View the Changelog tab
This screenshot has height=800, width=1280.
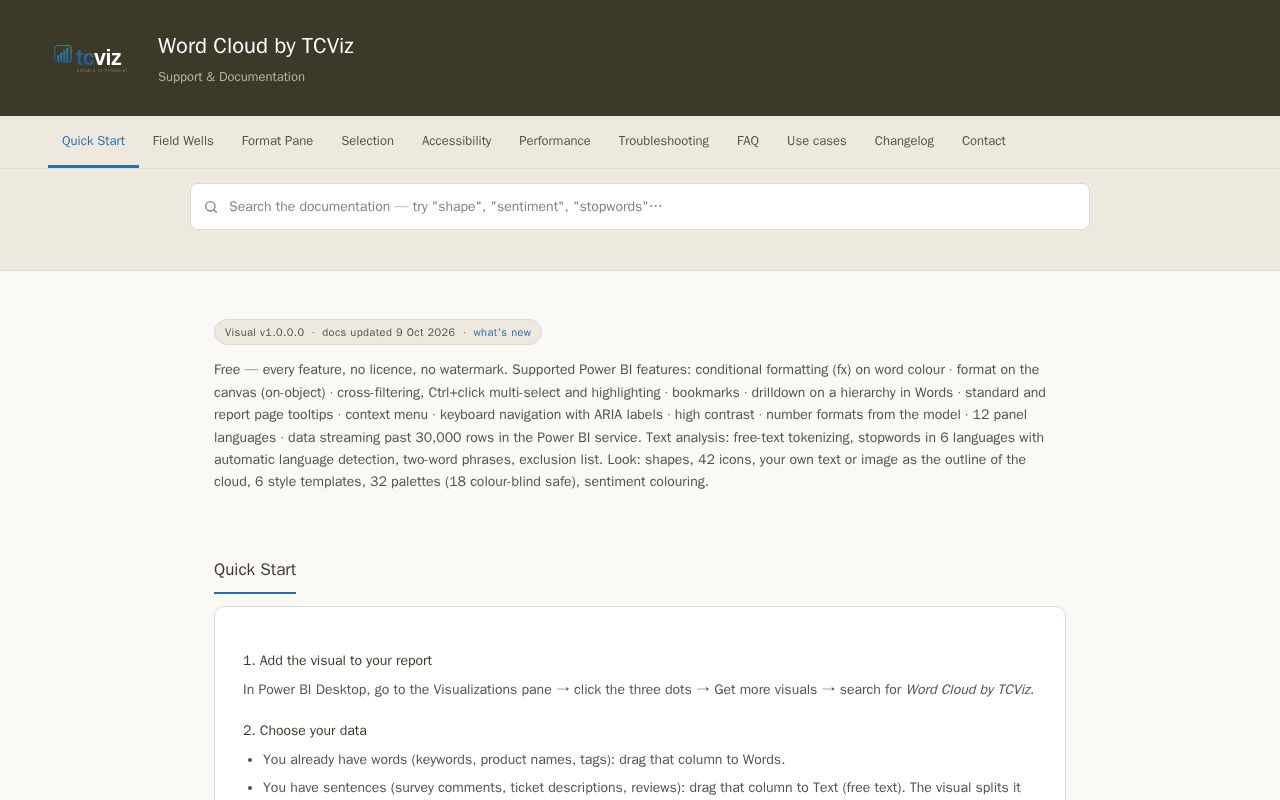[904, 141]
